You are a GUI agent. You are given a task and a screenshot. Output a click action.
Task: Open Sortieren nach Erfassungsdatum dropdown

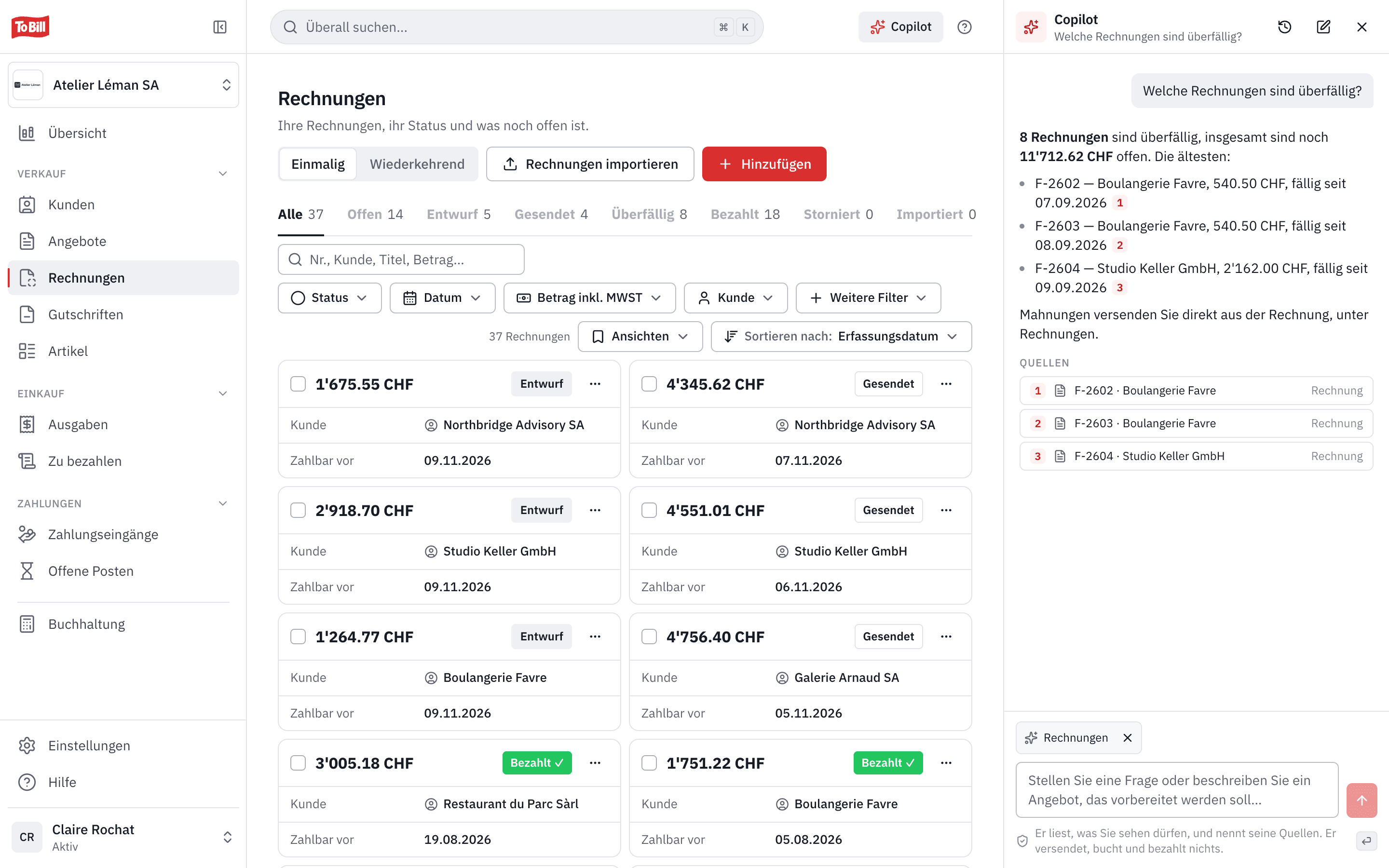tap(841, 337)
